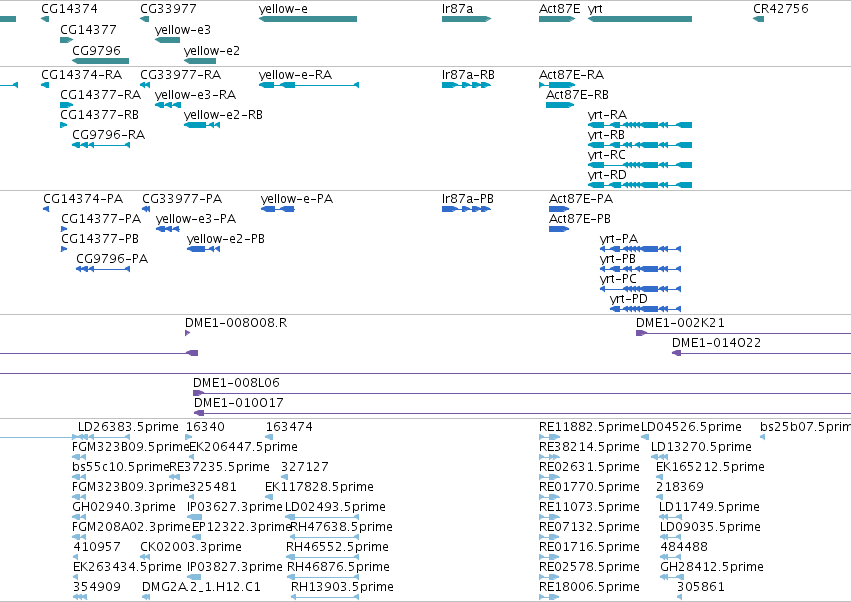Image resolution: width=851 pixels, height=602 pixels.
Task: Select the yrt-RB transcript
Action: [640, 145]
